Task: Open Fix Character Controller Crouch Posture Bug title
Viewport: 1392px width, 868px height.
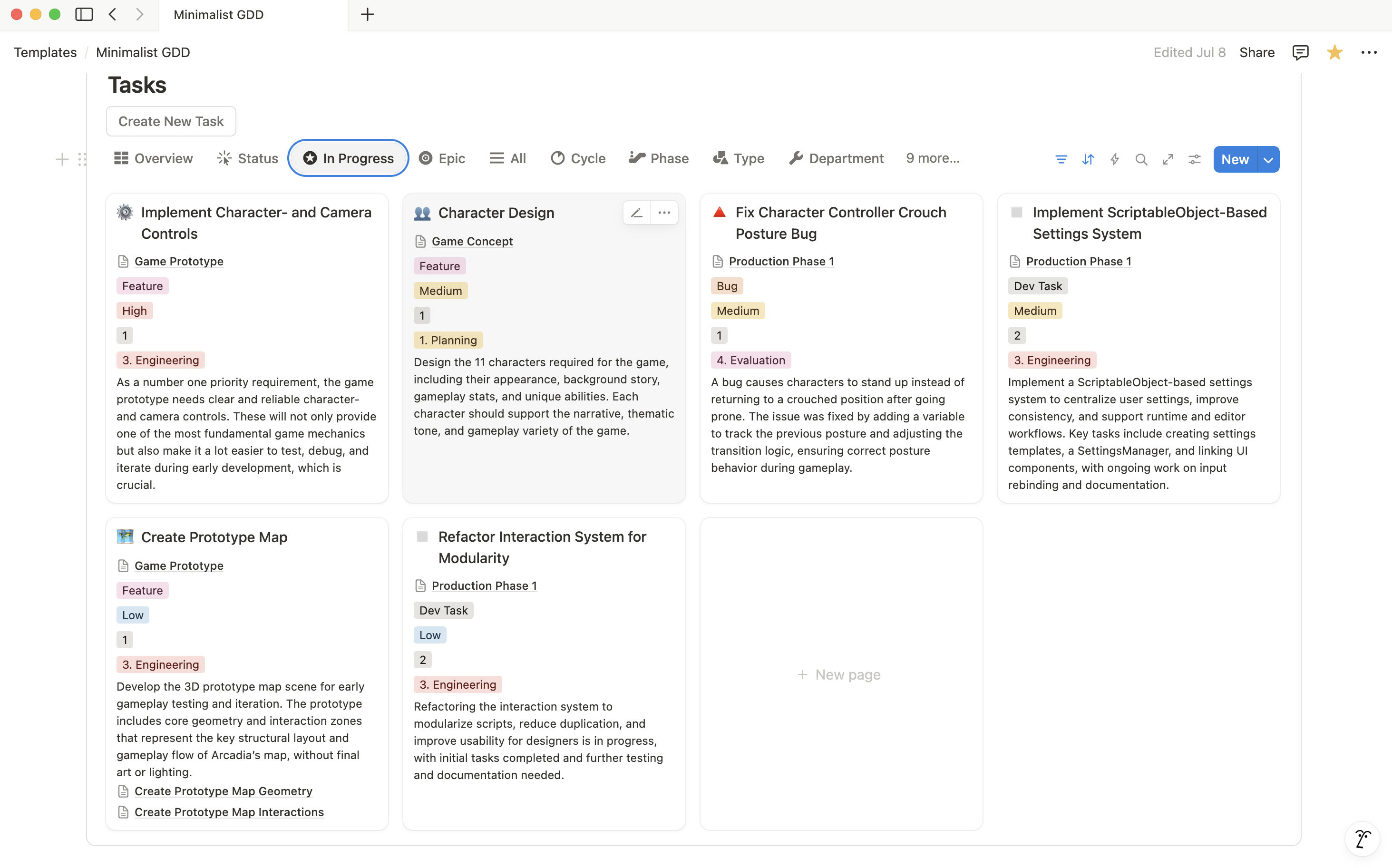Action: coord(841,223)
